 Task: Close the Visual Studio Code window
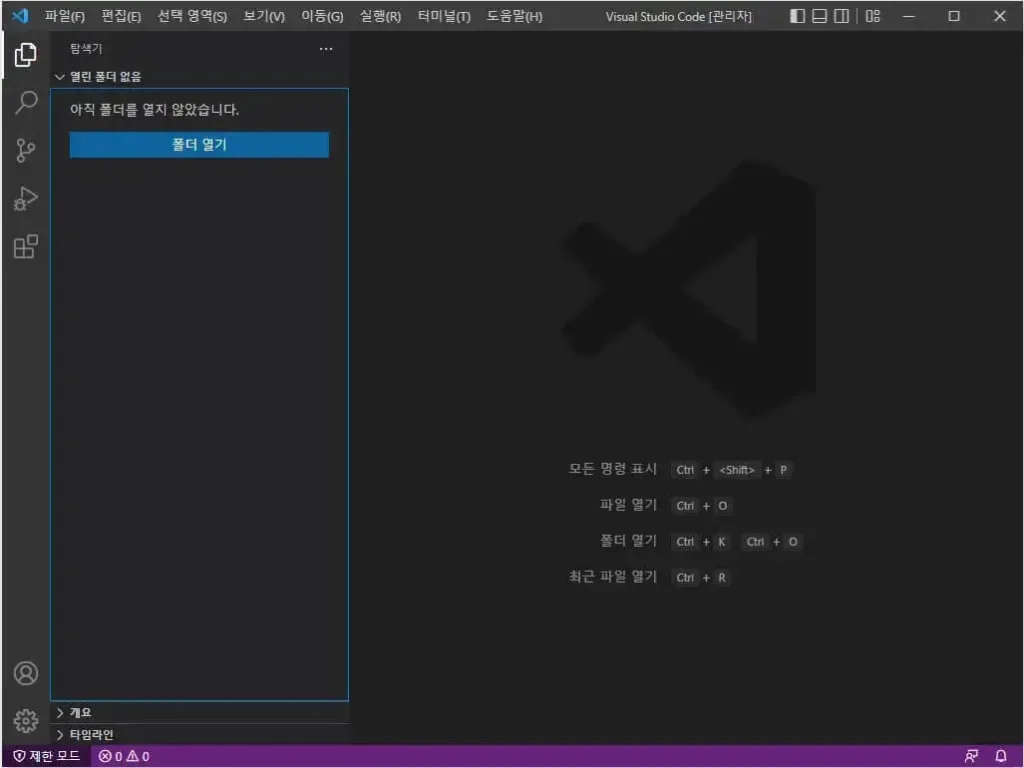[x=1000, y=16]
